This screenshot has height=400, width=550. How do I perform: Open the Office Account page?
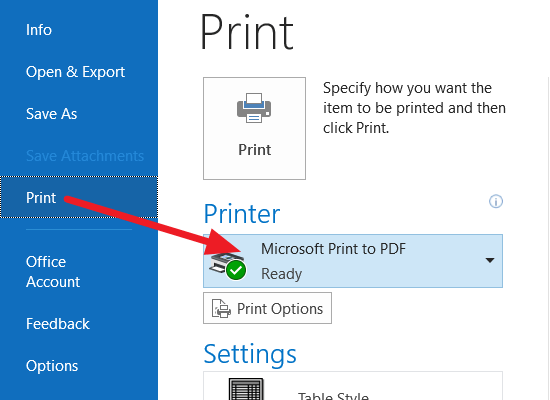tap(53, 272)
